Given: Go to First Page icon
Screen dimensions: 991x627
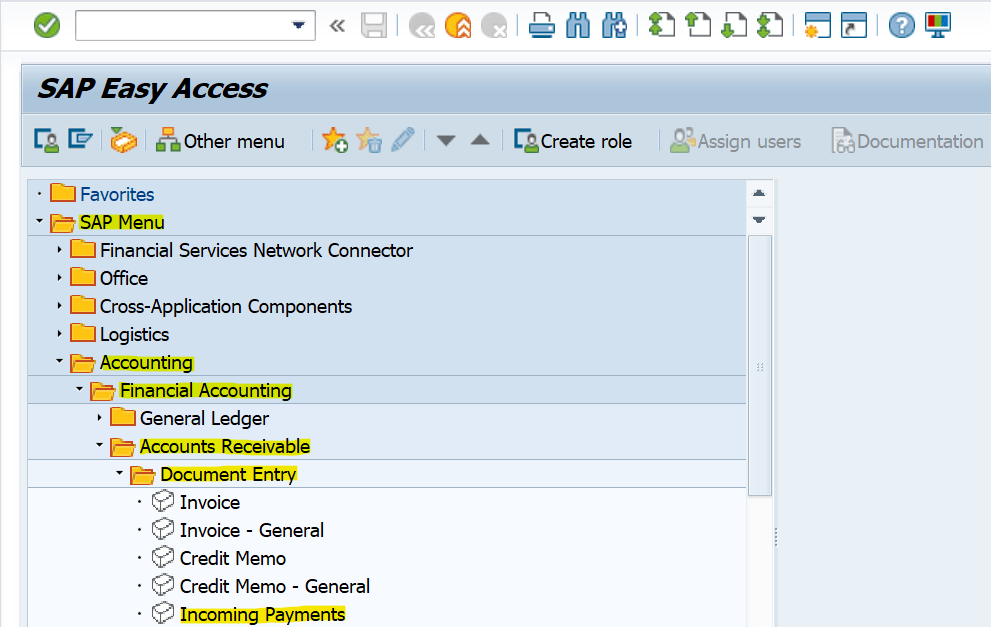Looking at the screenshot, I should (x=662, y=25).
